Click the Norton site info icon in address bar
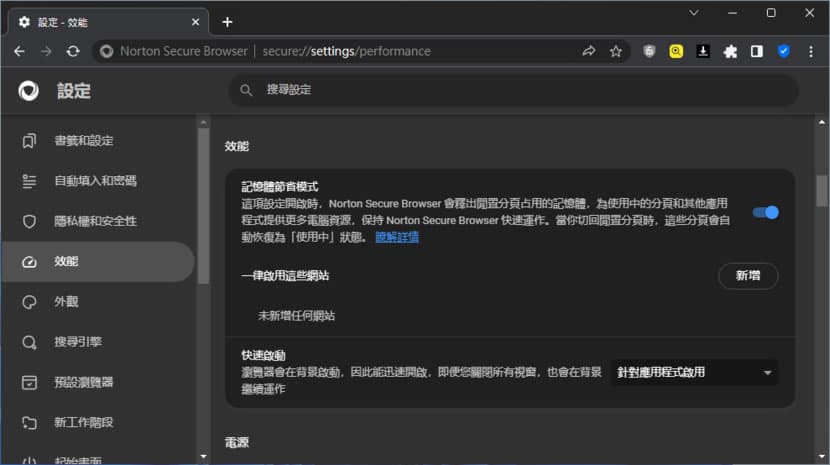 tap(106, 51)
